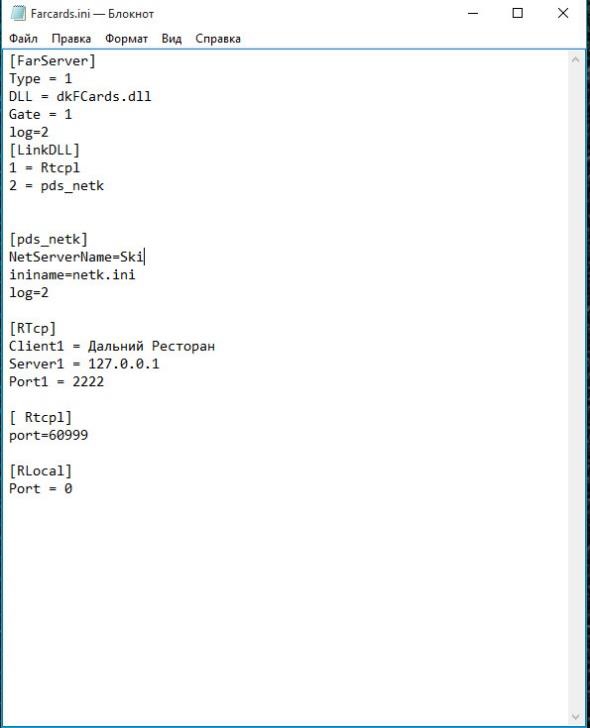Screen dimensions: 590x728
Task: Minimize the Farcards.ini Notepad window
Action: pyautogui.click(x=473, y=13)
